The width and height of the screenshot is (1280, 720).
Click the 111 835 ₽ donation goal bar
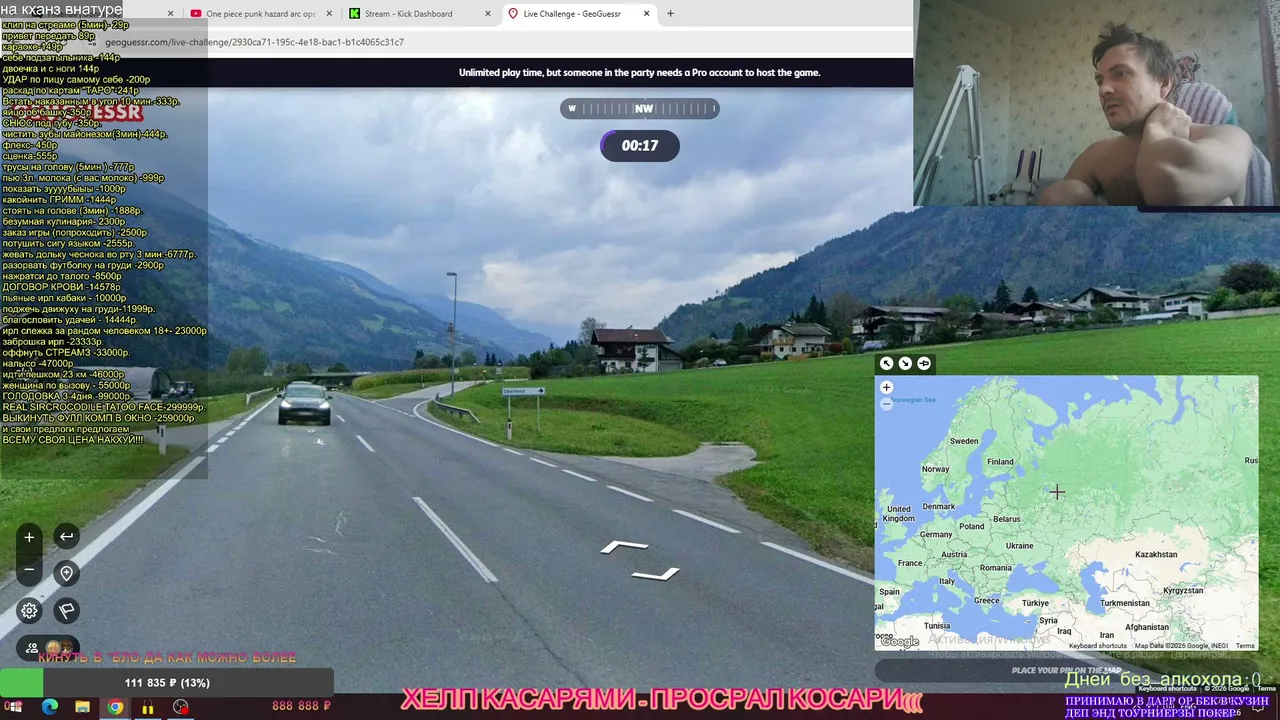tap(166, 683)
